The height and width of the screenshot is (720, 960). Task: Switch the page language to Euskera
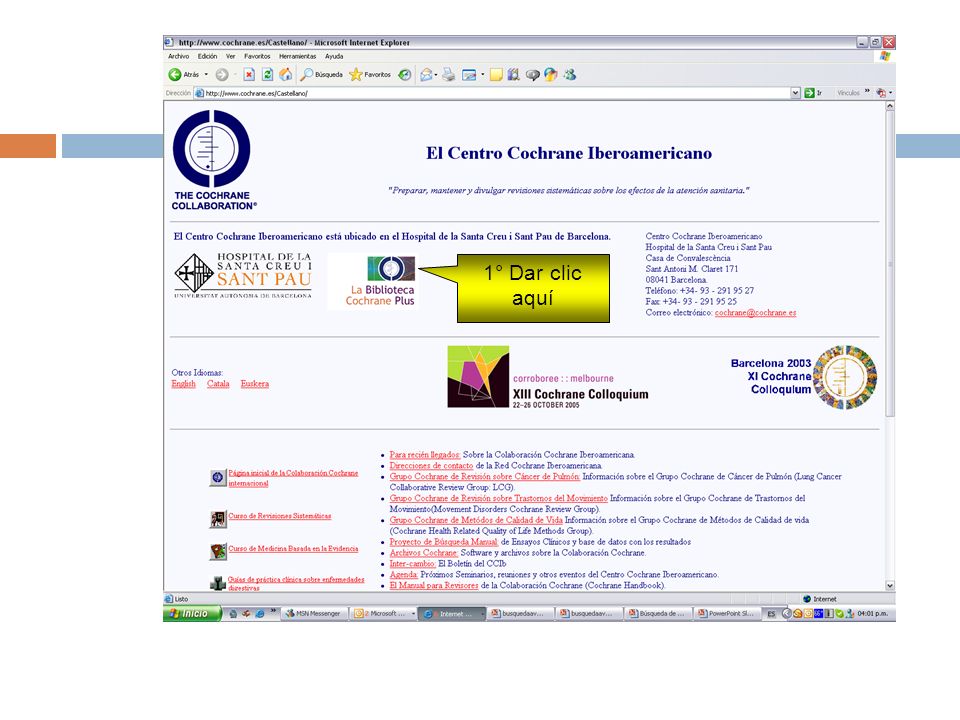255,384
